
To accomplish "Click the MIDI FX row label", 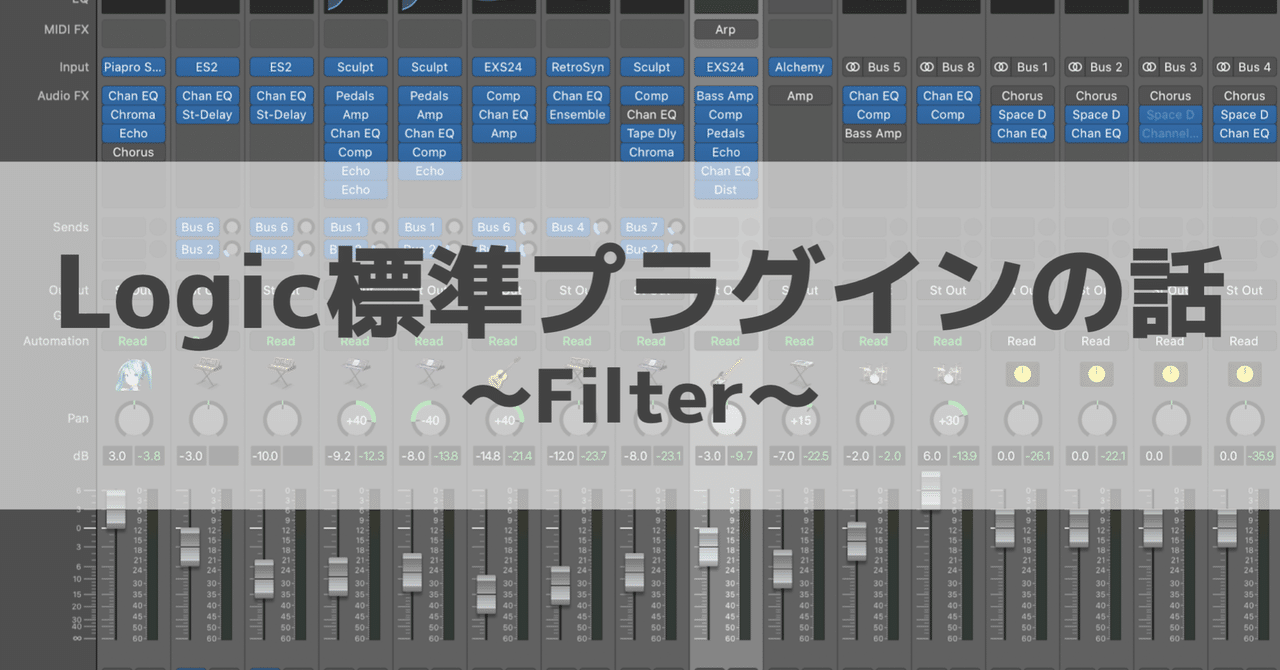I will click(x=66, y=30).
